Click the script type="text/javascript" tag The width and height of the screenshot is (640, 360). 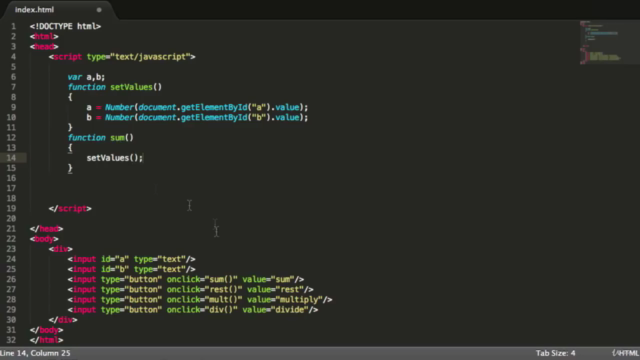[x=122, y=57]
